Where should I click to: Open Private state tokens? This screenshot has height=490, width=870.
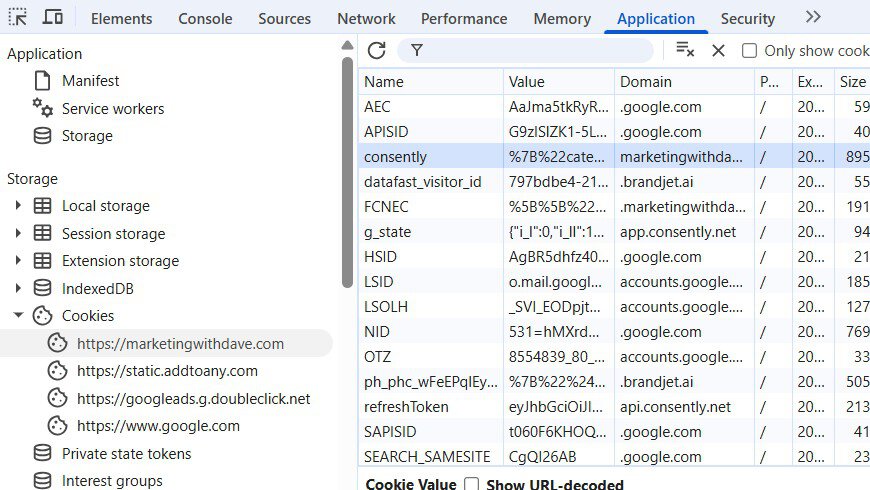127,454
